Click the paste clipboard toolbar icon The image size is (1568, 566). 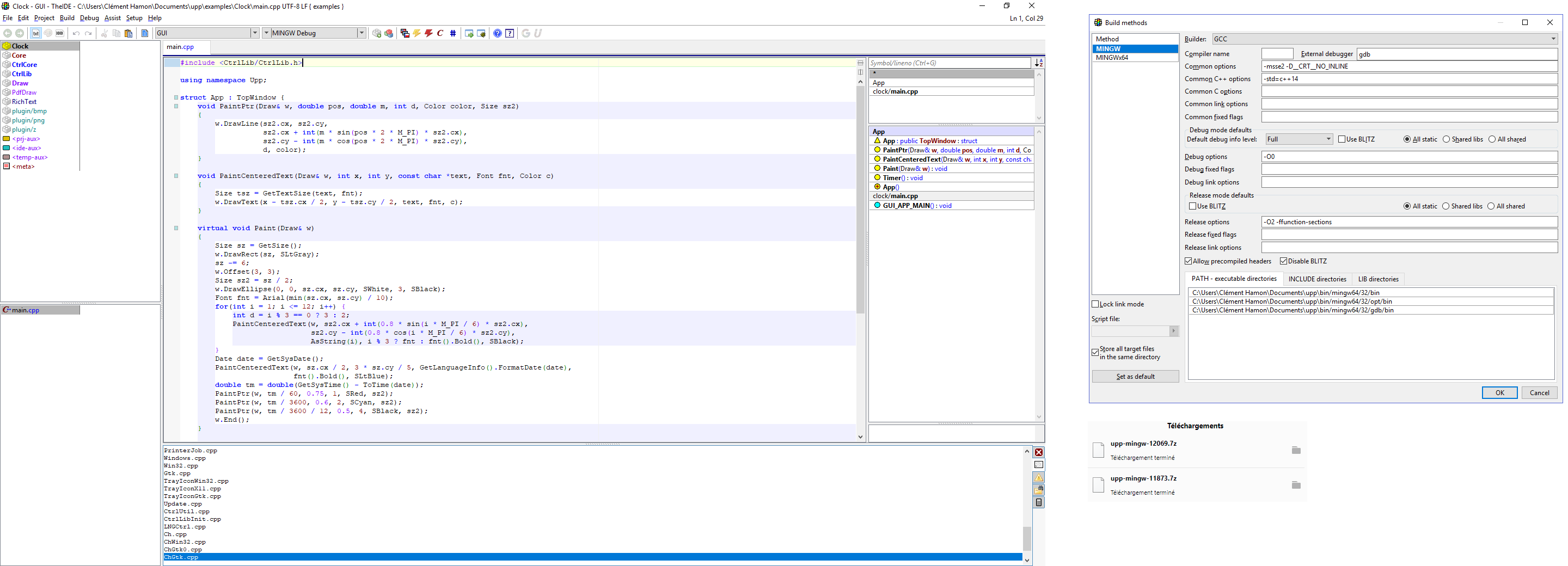click(128, 34)
